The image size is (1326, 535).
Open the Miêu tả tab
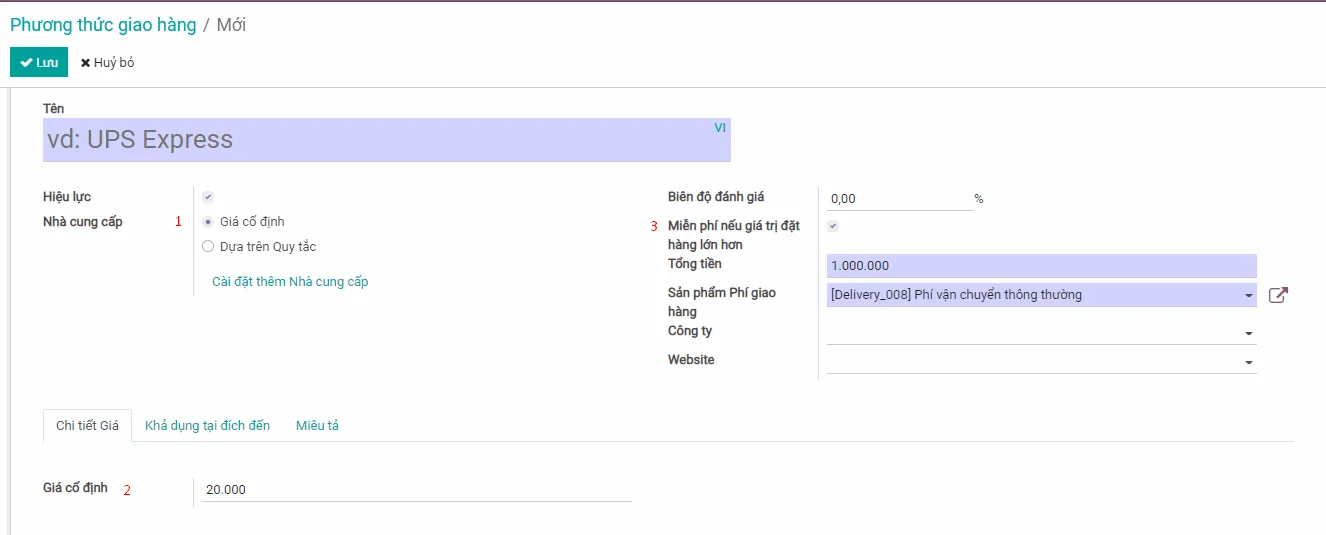click(317, 426)
